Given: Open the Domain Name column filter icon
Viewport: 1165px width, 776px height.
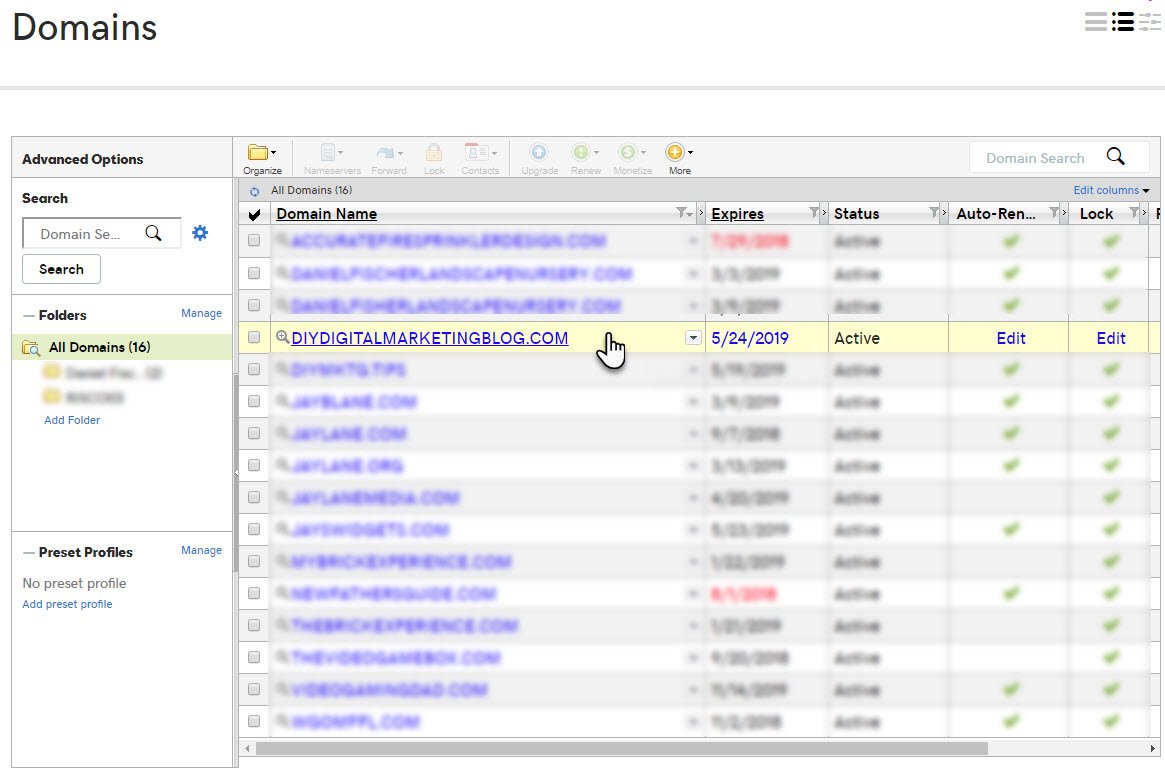Looking at the screenshot, I should pyautogui.click(x=683, y=213).
